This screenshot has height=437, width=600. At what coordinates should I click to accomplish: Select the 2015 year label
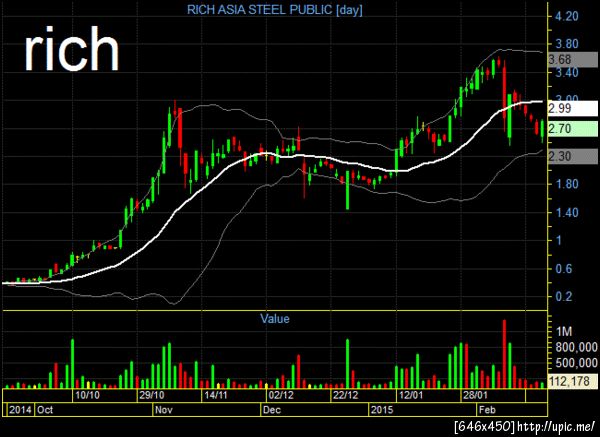tap(382, 410)
